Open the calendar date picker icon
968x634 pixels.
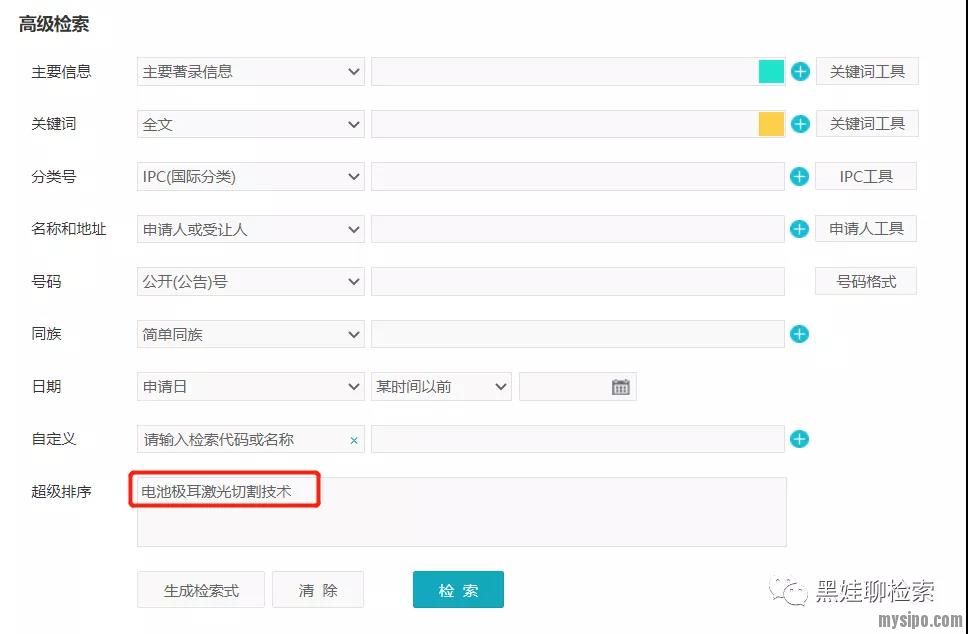(621, 387)
